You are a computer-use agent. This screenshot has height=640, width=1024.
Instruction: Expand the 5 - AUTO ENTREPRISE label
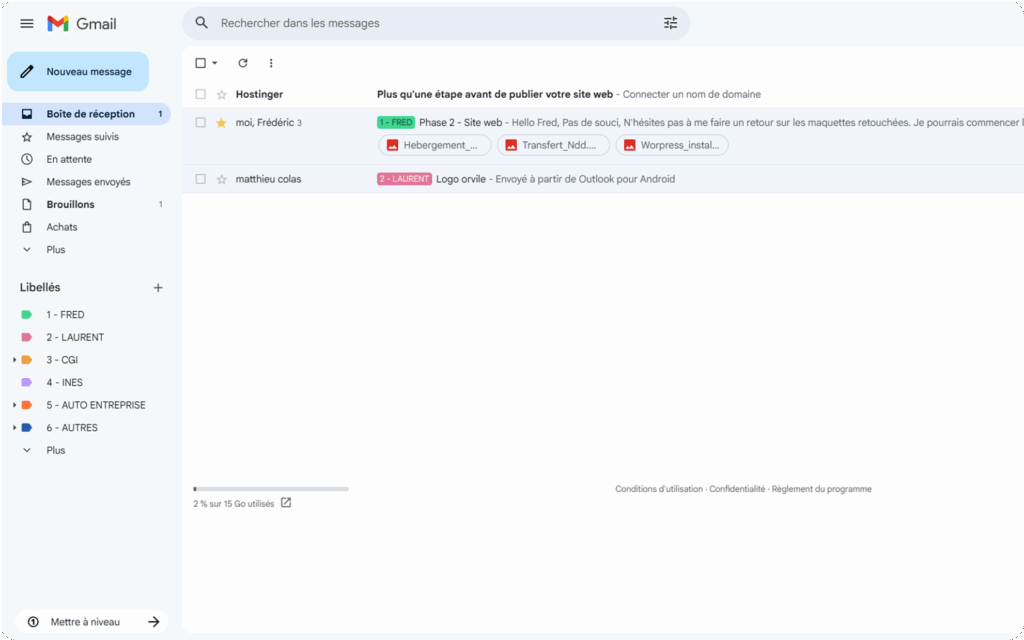click(x=14, y=405)
